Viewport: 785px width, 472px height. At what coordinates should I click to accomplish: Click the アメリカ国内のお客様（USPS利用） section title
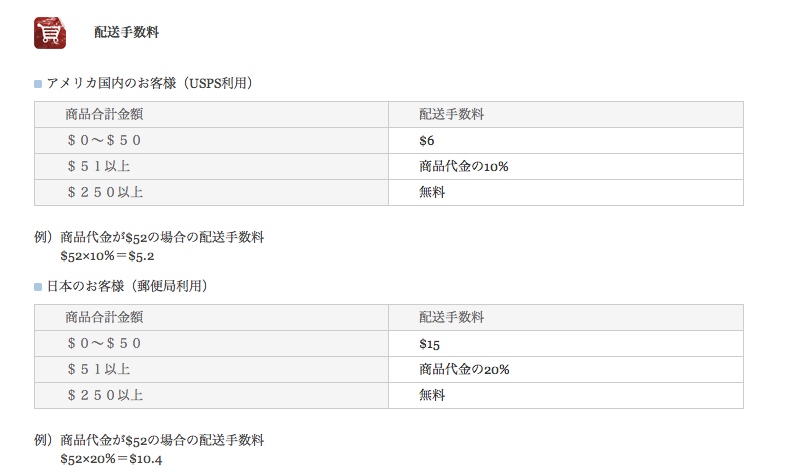point(149,83)
